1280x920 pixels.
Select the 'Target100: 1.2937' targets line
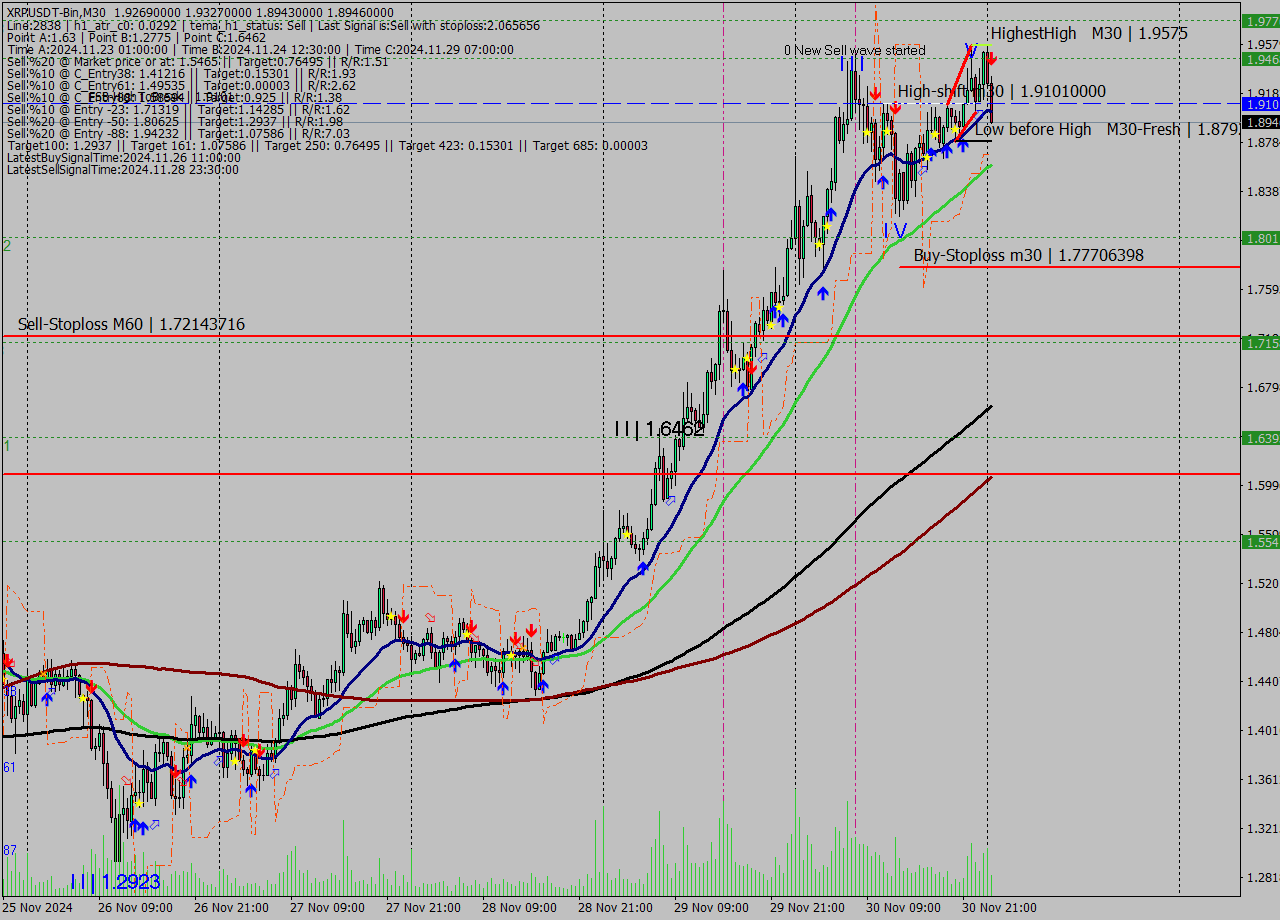coord(327,146)
